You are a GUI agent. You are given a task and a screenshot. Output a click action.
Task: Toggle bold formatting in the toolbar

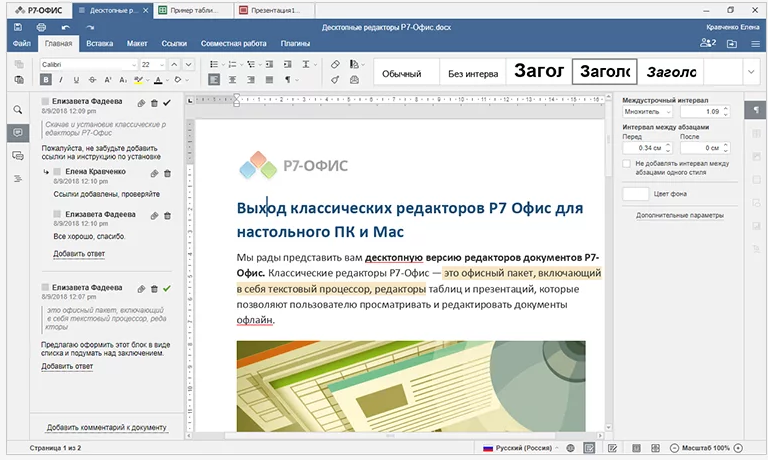pyautogui.click(x=45, y=80)
